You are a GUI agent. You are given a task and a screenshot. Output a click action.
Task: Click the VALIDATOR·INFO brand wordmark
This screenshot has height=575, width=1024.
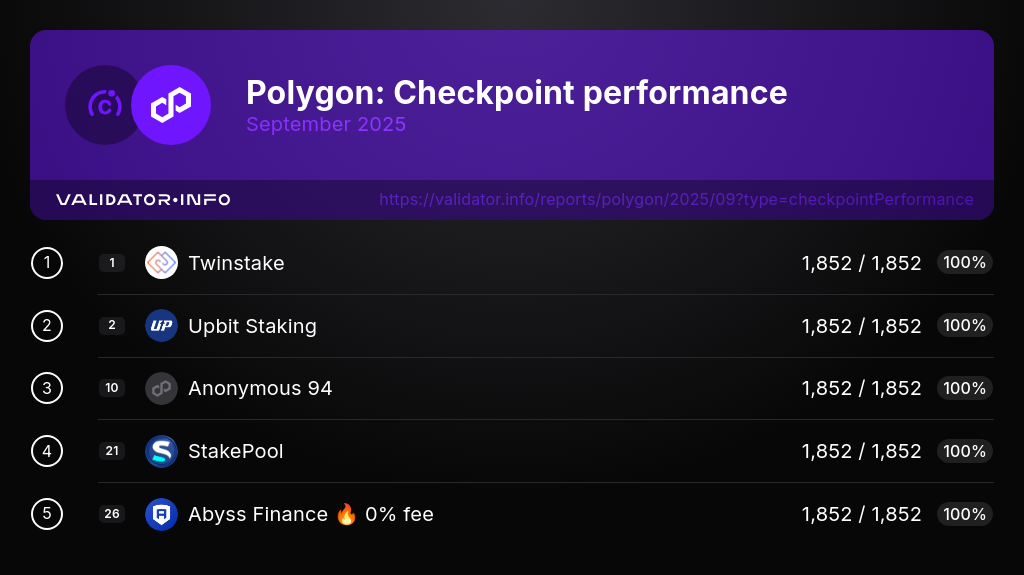(x=143, y=200)
